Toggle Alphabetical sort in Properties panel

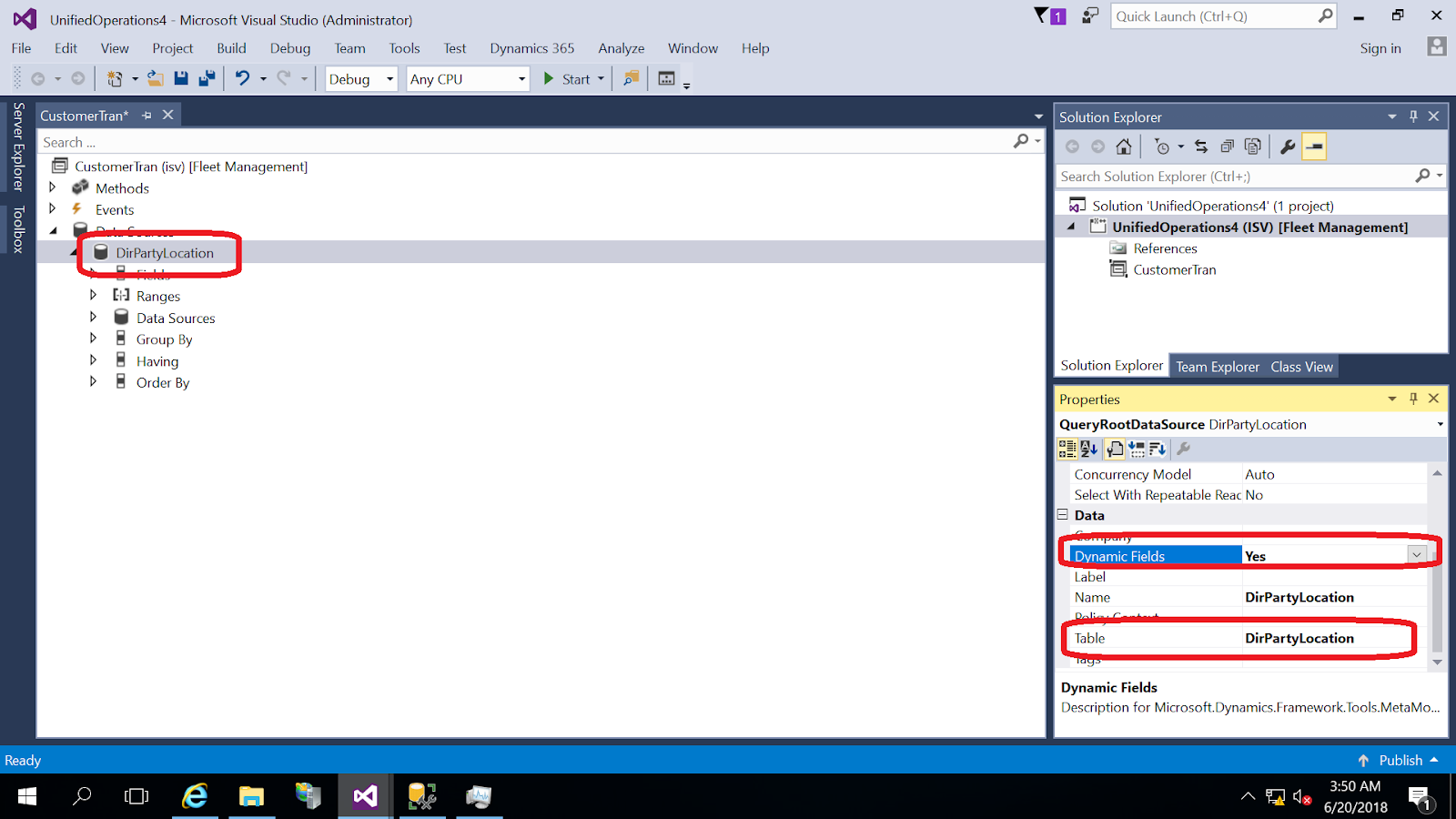[1088, 449]
